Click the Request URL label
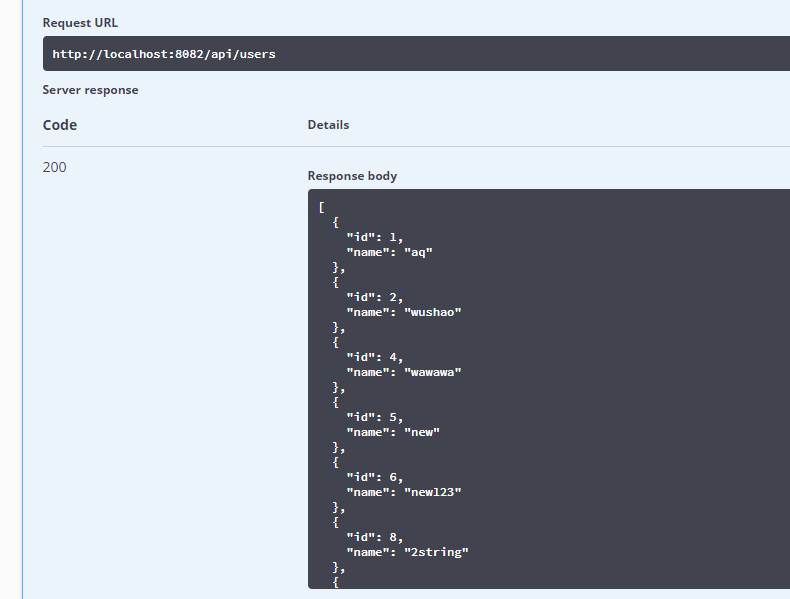Image resolution: width=790 pixels, height=599 pixels. click(80, 22)
